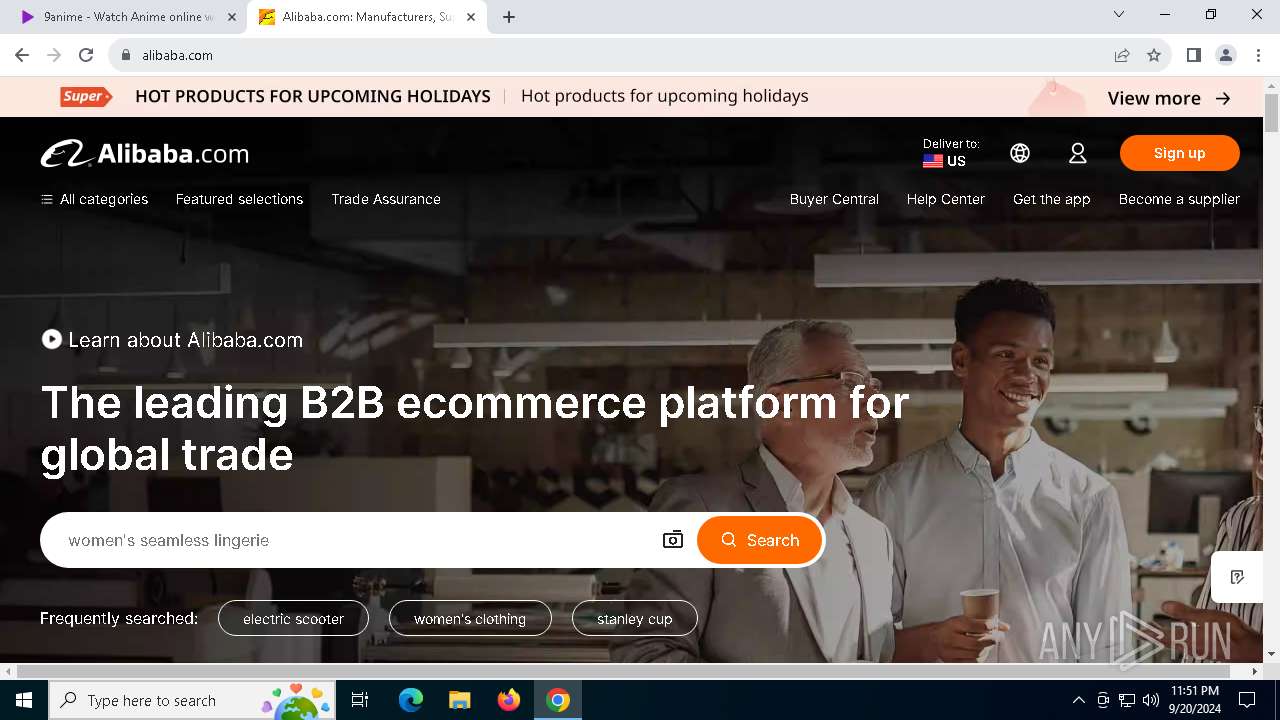Click the orange Search button
Viewport: 1280px width, 720px height.
coord(759,540)
